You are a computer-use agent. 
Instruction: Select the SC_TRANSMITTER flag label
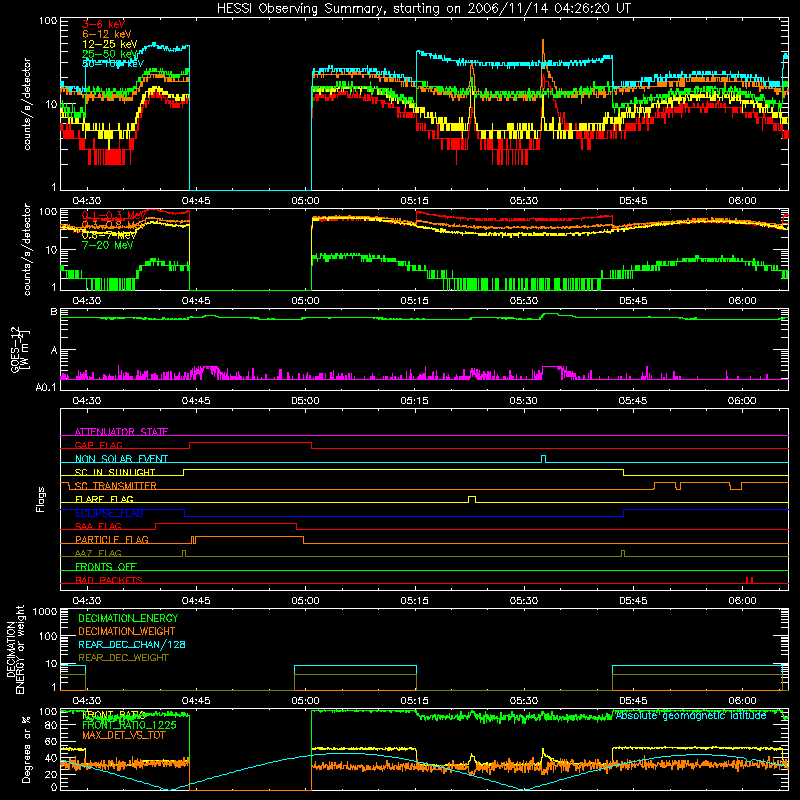(115, 485)
